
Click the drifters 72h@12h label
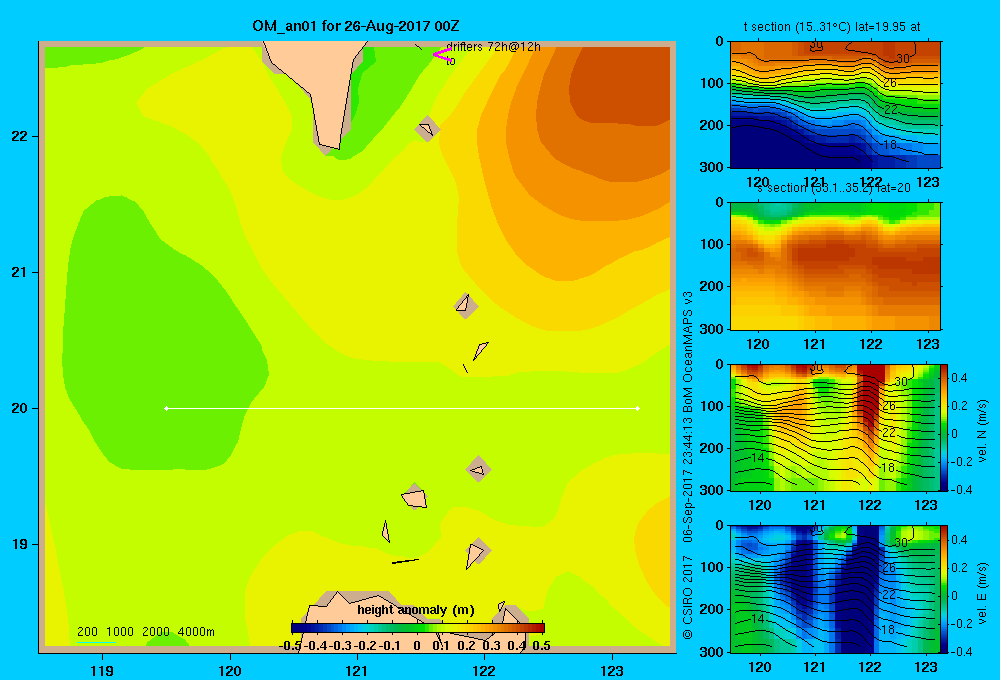pyautogui.click(x=493, y=47)
